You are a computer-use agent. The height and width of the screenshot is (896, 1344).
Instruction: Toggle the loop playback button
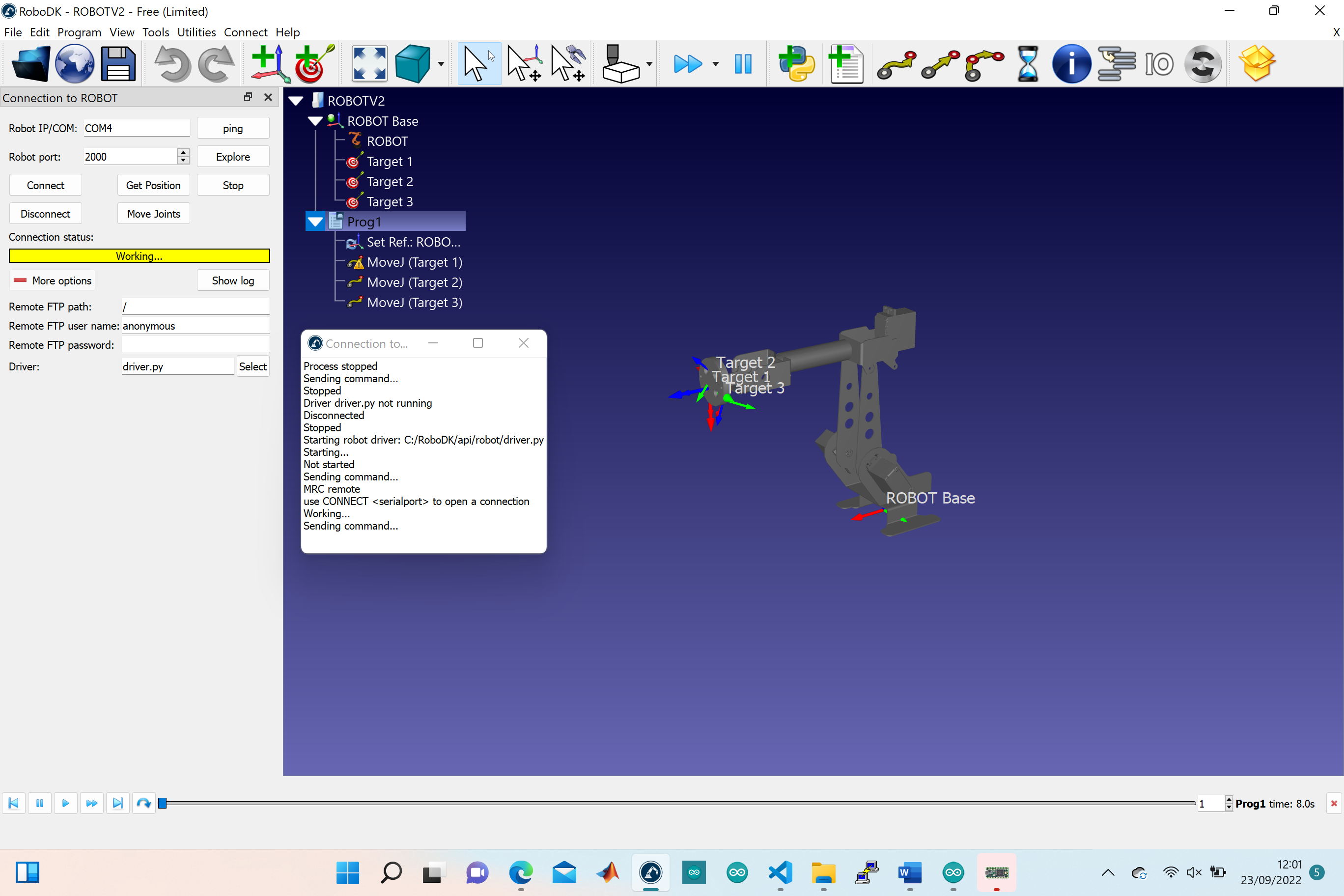[x=143, y=803]
